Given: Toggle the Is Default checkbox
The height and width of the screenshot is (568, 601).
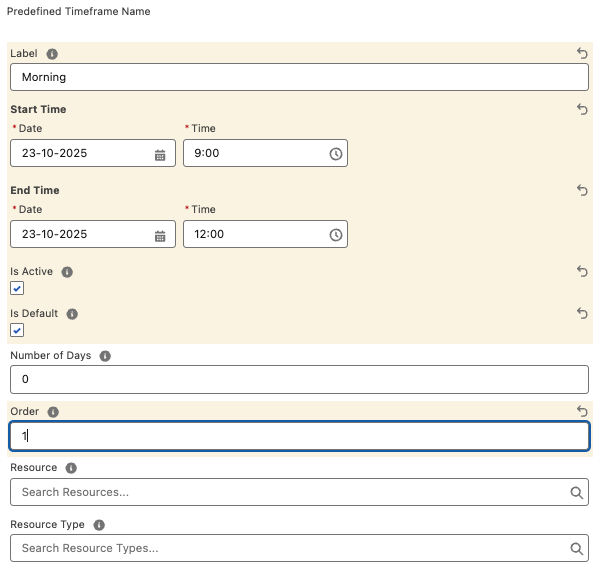Looking at the screenshot, I should (17, 331).
